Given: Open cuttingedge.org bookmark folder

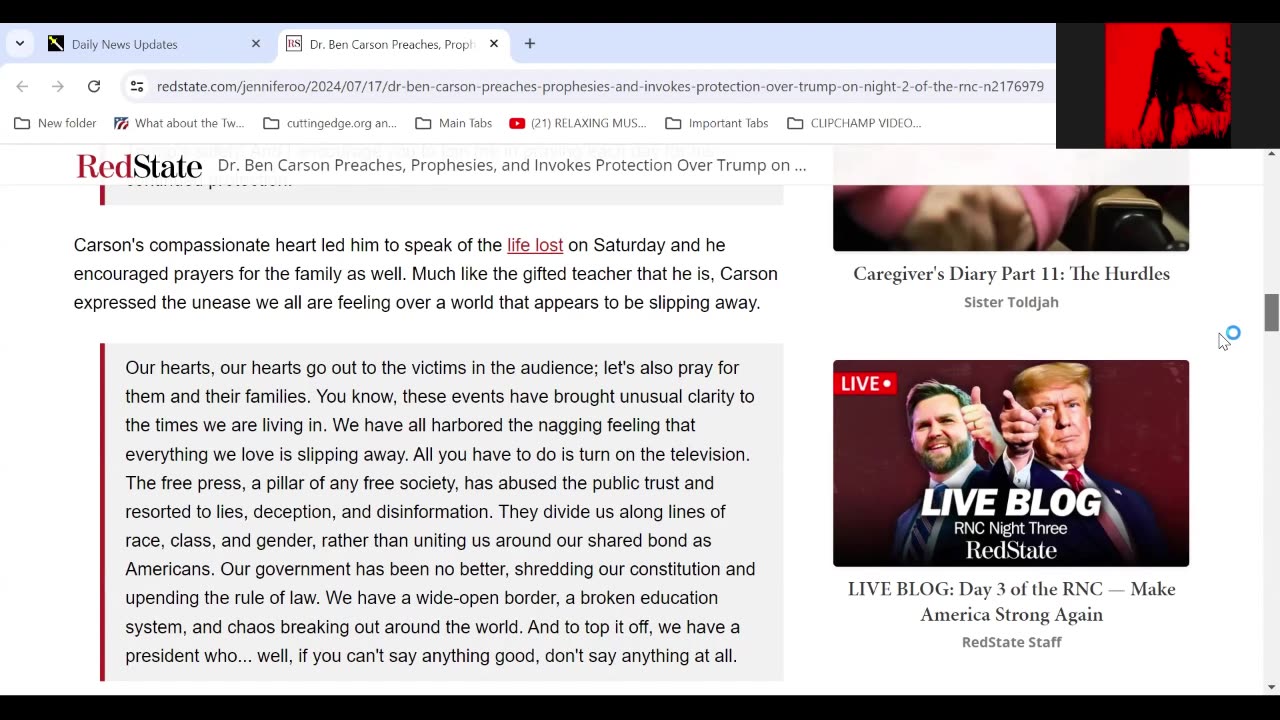Looking at the screenshot, I should [x=330, y=123].
